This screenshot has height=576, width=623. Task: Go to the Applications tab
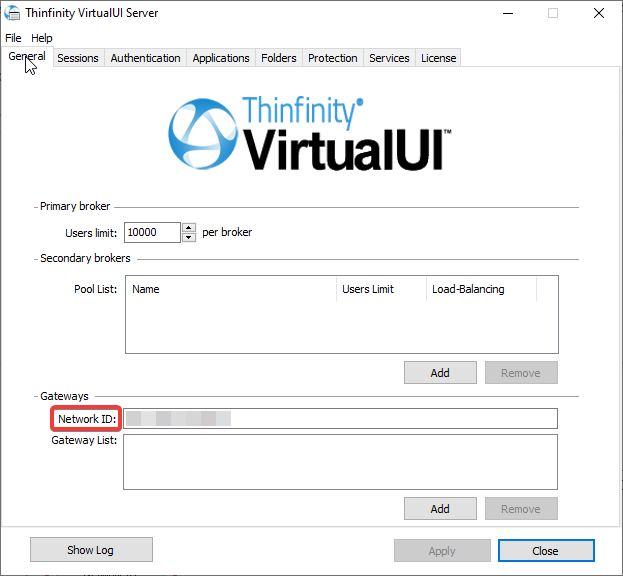(221, 58)
